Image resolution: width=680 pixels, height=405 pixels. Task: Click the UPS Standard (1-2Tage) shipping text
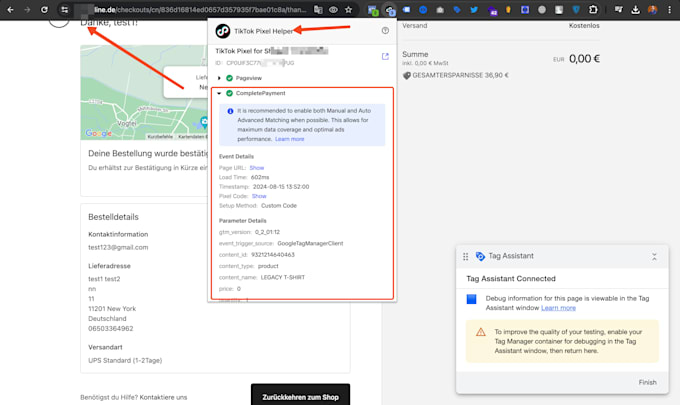[125, 360]
